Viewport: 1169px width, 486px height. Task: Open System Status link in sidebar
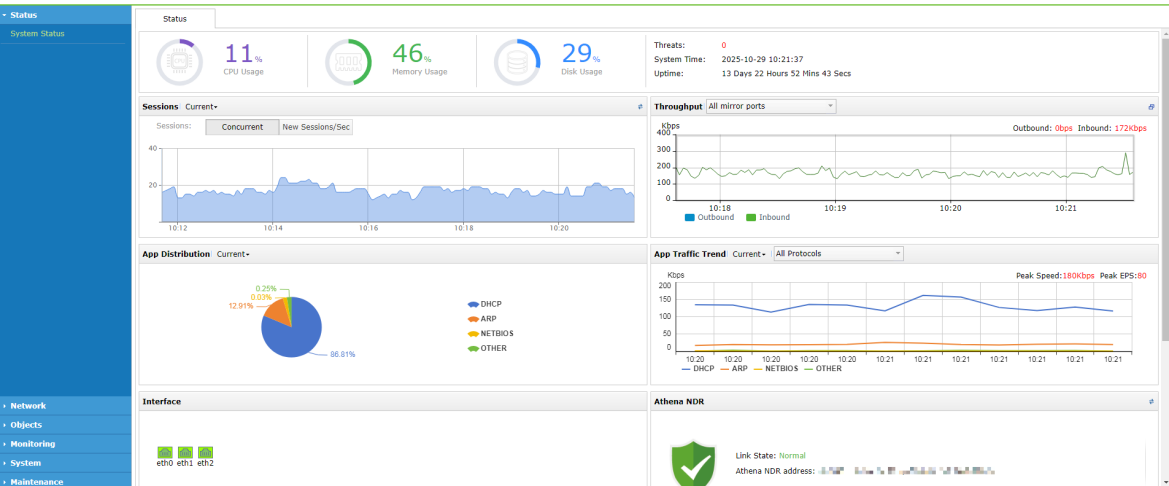[x=37, y=34]
